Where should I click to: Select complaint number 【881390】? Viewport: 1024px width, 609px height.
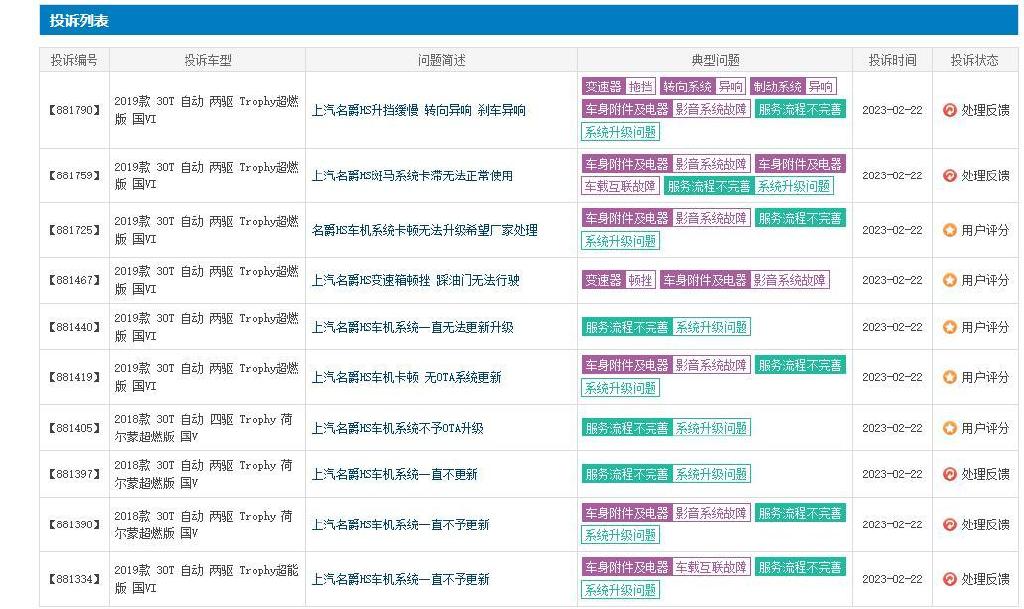tap(74, 525)
